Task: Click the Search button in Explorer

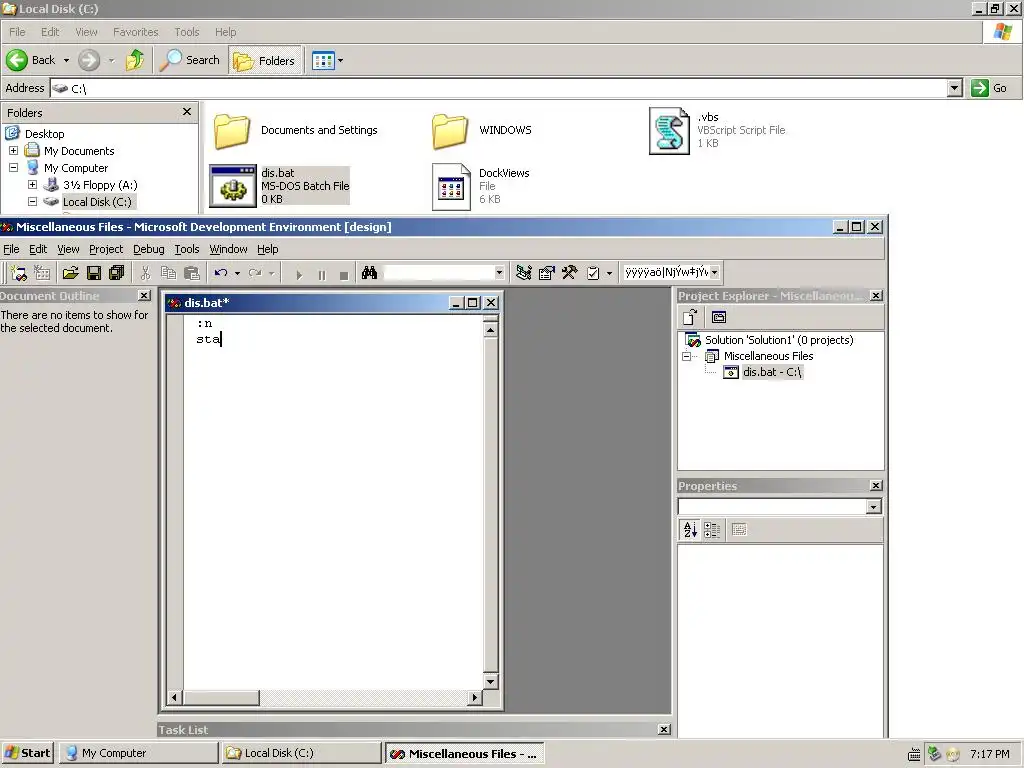Action: [x=190, y=60]
